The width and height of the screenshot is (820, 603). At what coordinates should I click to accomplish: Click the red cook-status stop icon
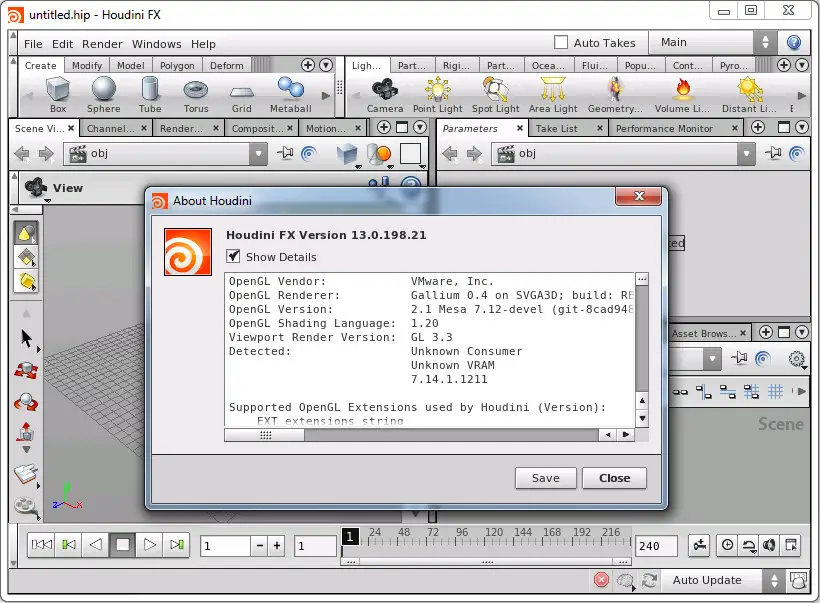pos(601,579)
